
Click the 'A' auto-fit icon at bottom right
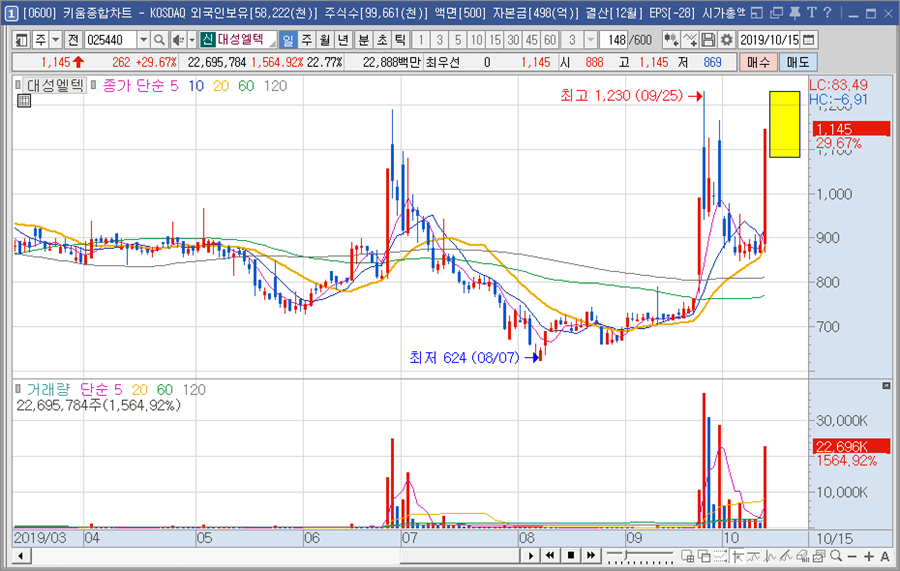[885, 557]
